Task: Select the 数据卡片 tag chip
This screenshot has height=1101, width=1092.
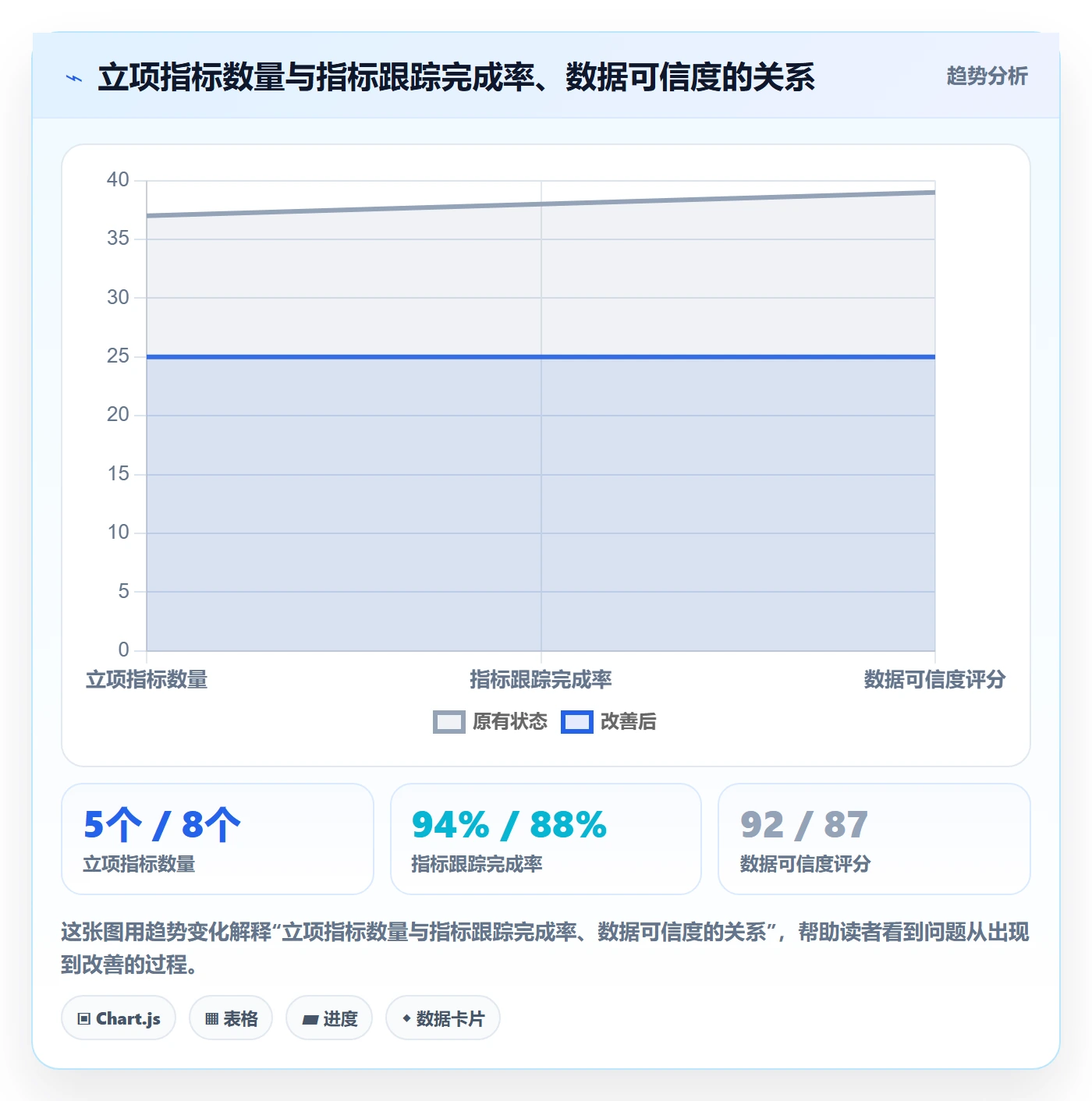Action: pos(443,1018)
